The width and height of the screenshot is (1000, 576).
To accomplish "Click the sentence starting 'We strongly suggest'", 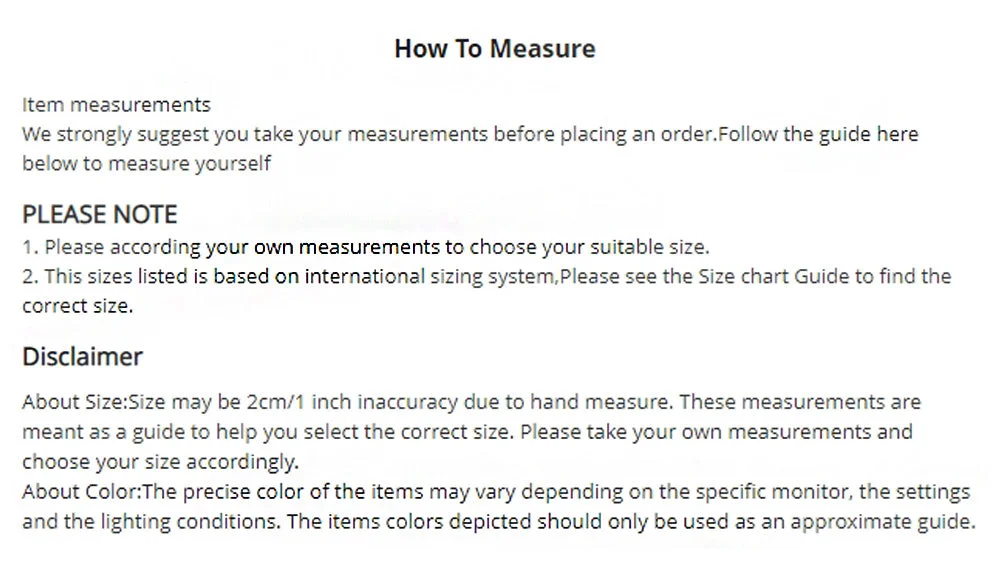I will 470,135.
